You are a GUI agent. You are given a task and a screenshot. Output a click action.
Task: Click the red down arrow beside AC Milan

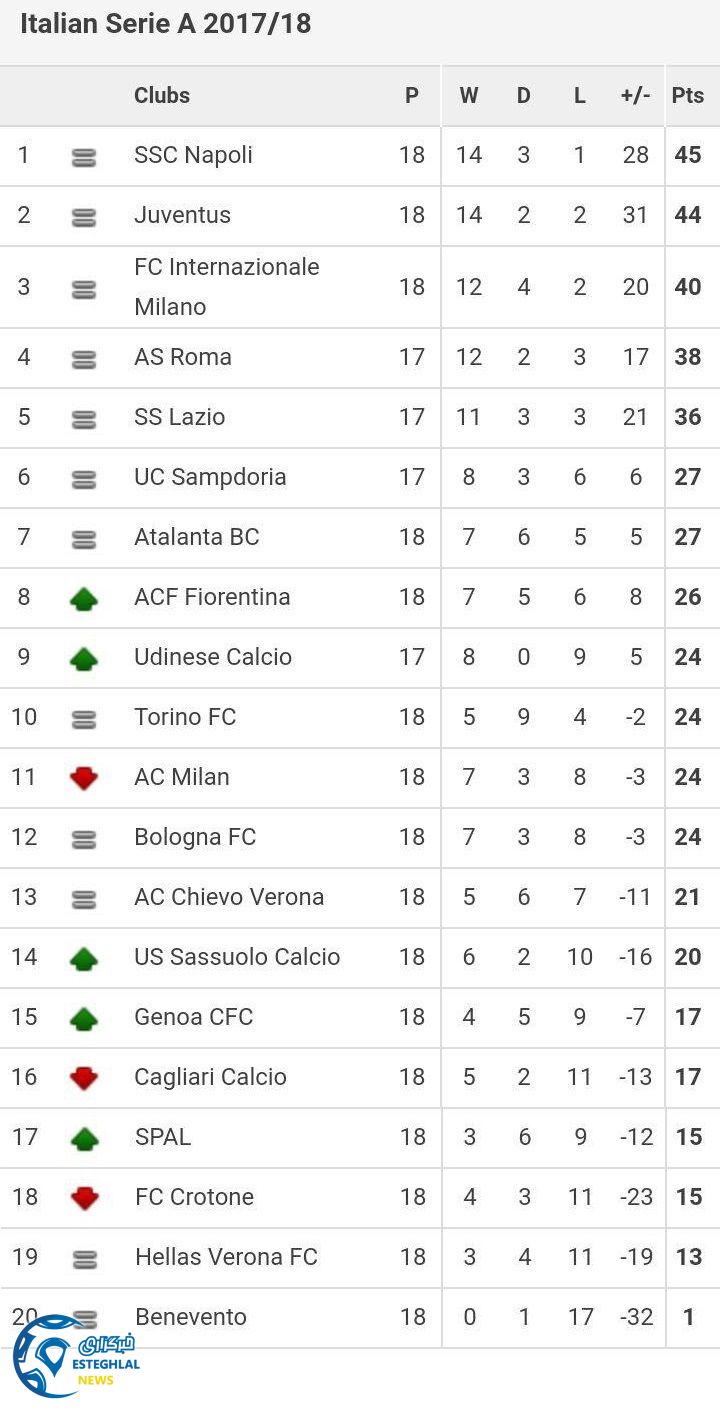(84, 778)
